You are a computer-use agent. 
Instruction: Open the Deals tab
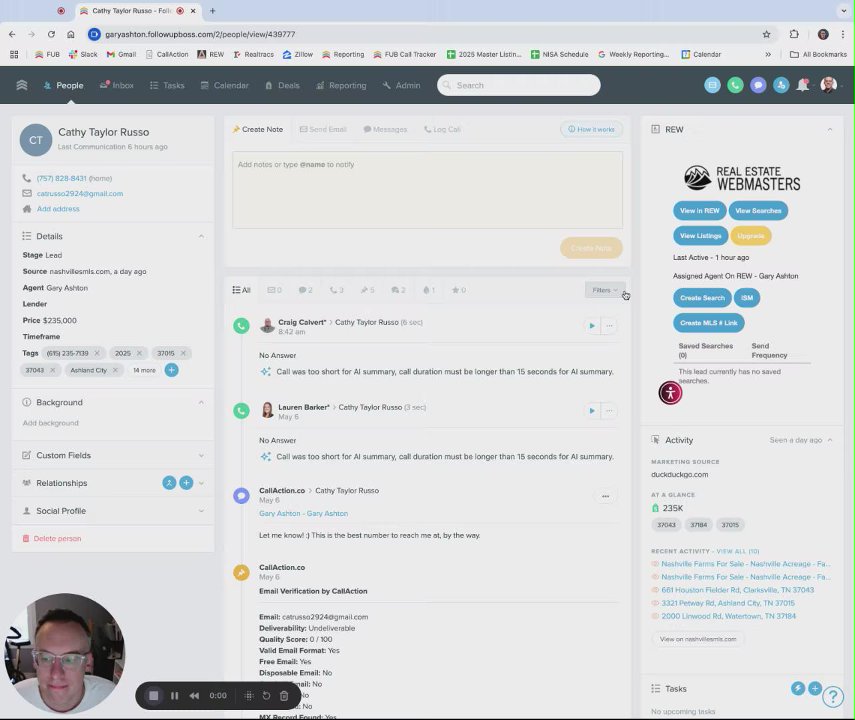coord(282,86)
